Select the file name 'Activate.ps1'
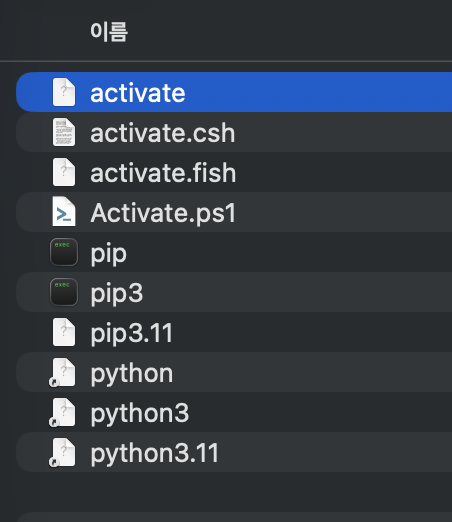Image resolution: width=452 pixels, height=522 pixels. (163, 213)
